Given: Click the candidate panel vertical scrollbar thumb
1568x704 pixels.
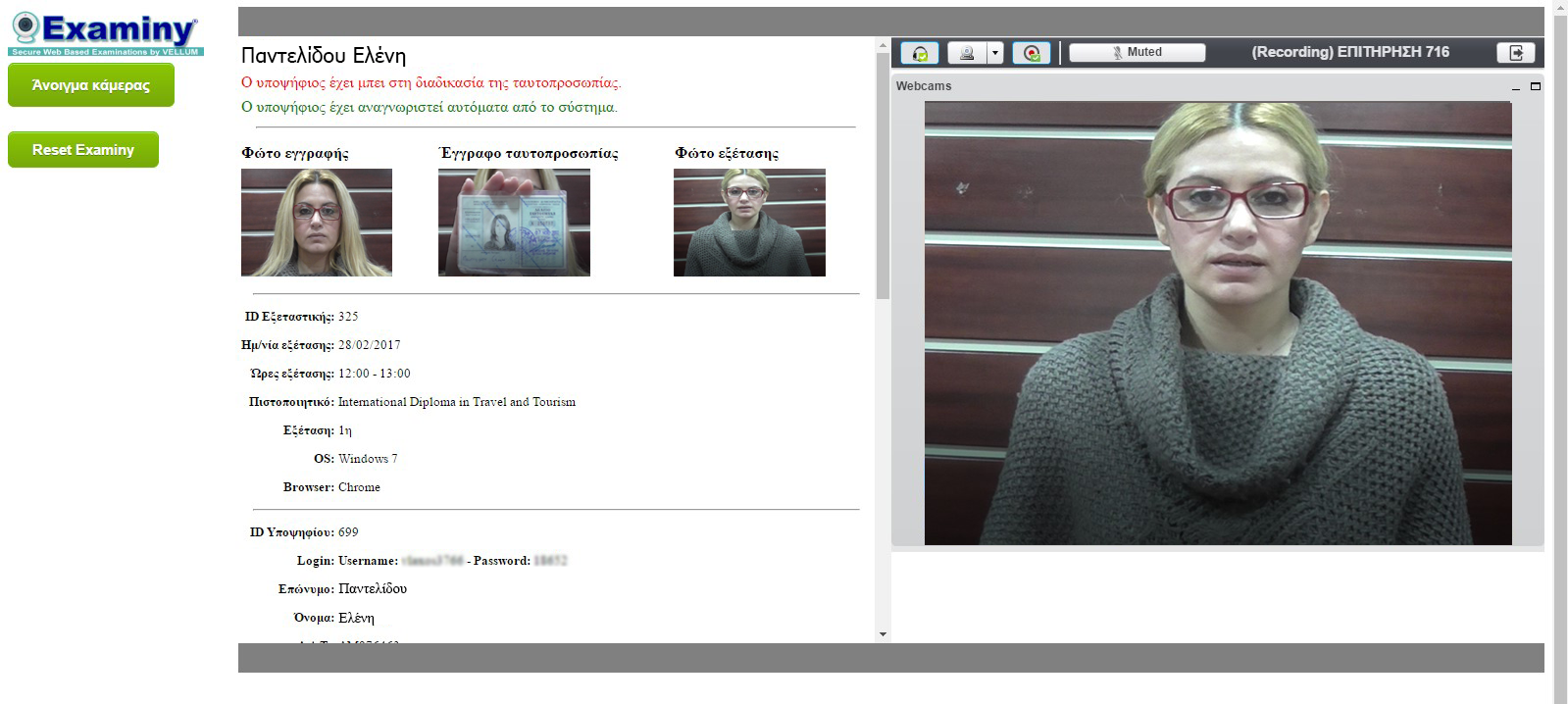Looking at the screenshot, I should point(883,176).
